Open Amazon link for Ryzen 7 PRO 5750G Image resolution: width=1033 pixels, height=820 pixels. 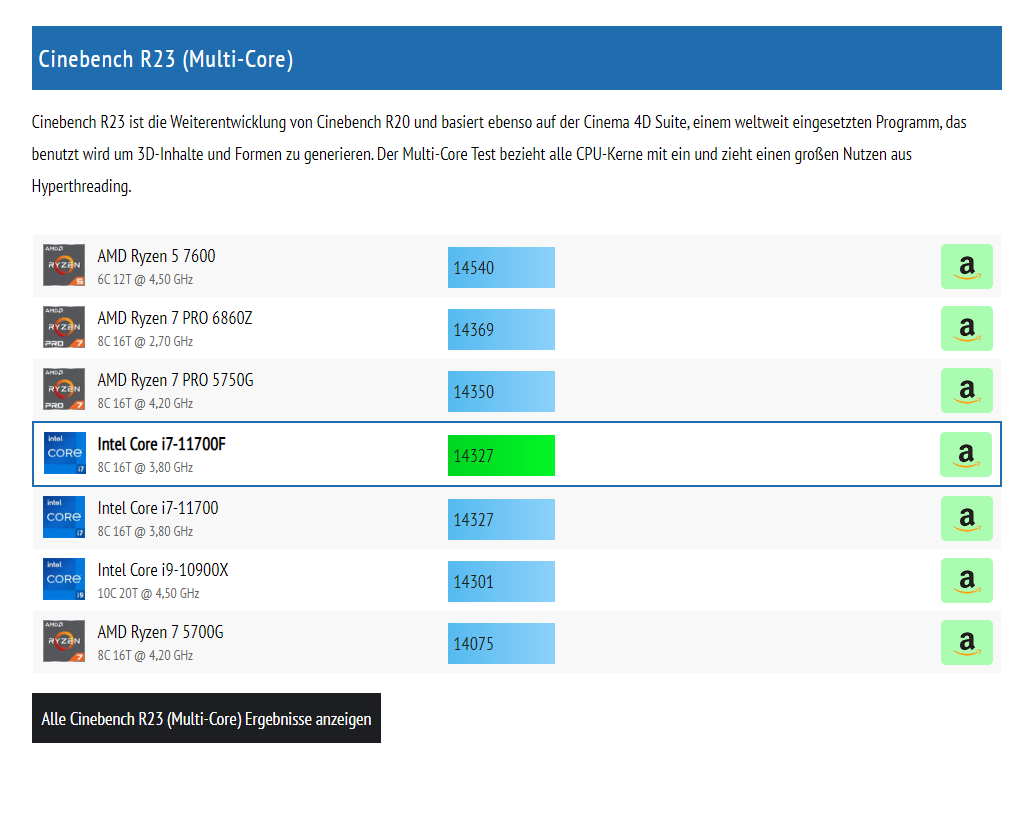[x=966, y=391]
